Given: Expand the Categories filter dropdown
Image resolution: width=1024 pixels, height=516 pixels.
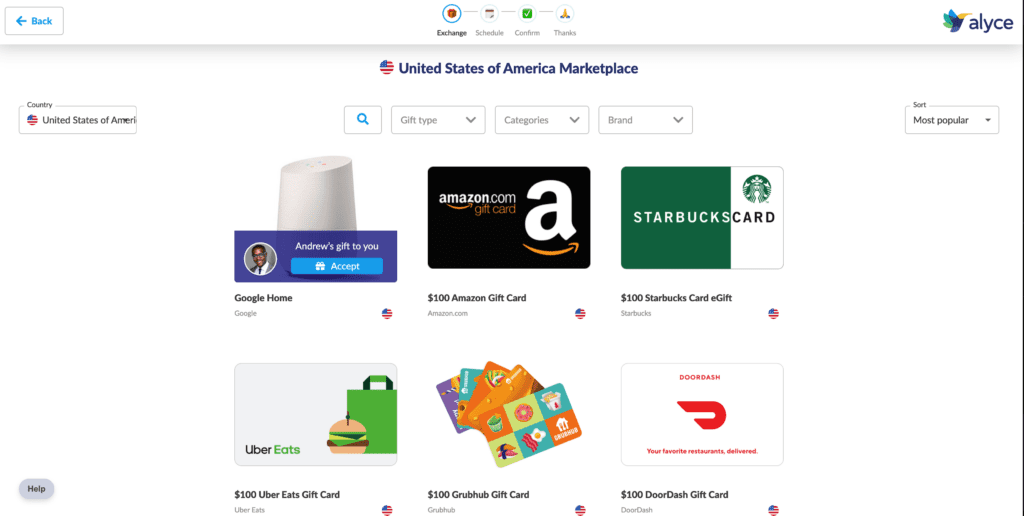Looking at the screenshot, I should coord(542,120).
